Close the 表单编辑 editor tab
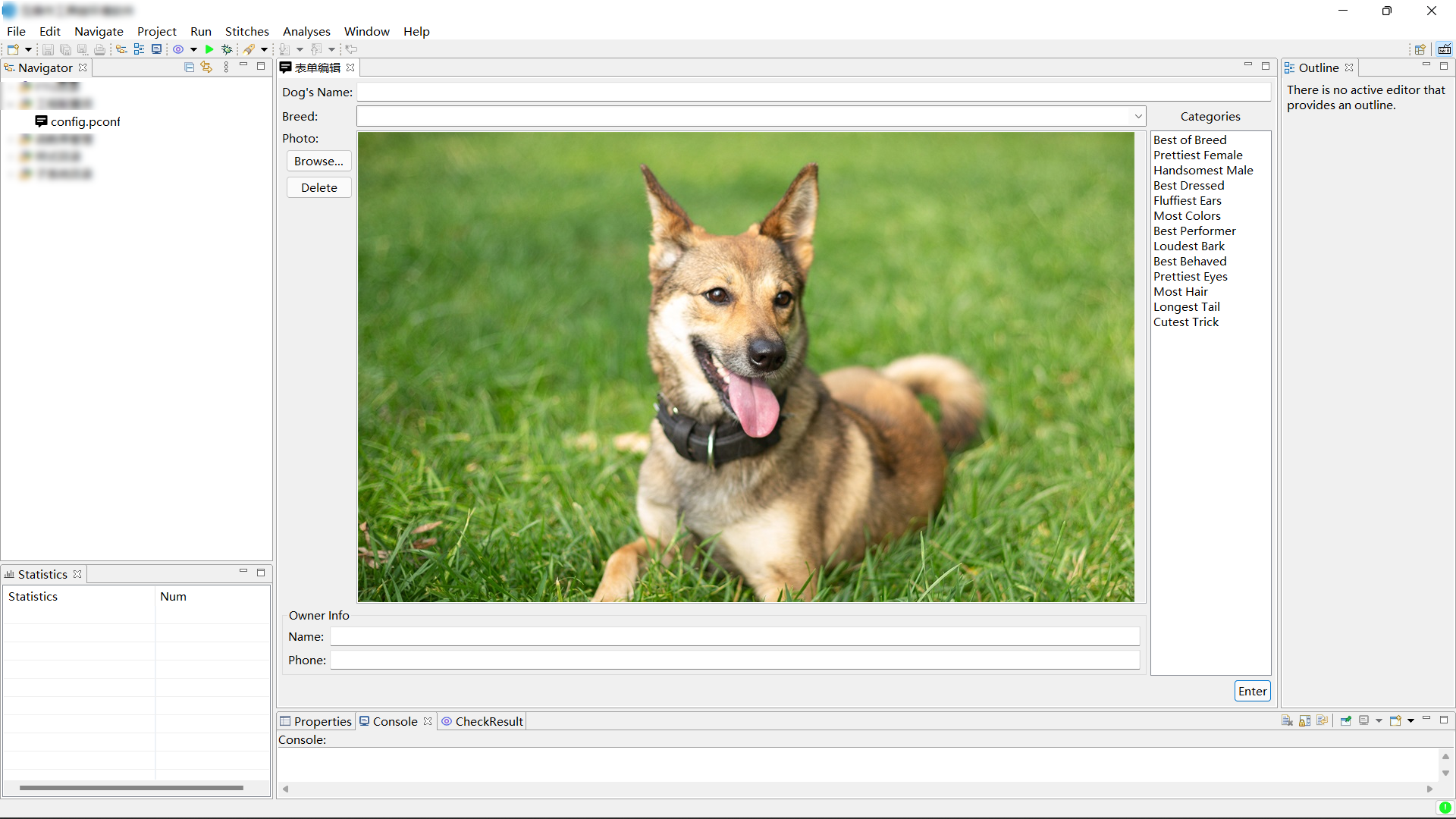This screenshot has height=819, width=1456. pyautogui.click(x=350, y=67)
